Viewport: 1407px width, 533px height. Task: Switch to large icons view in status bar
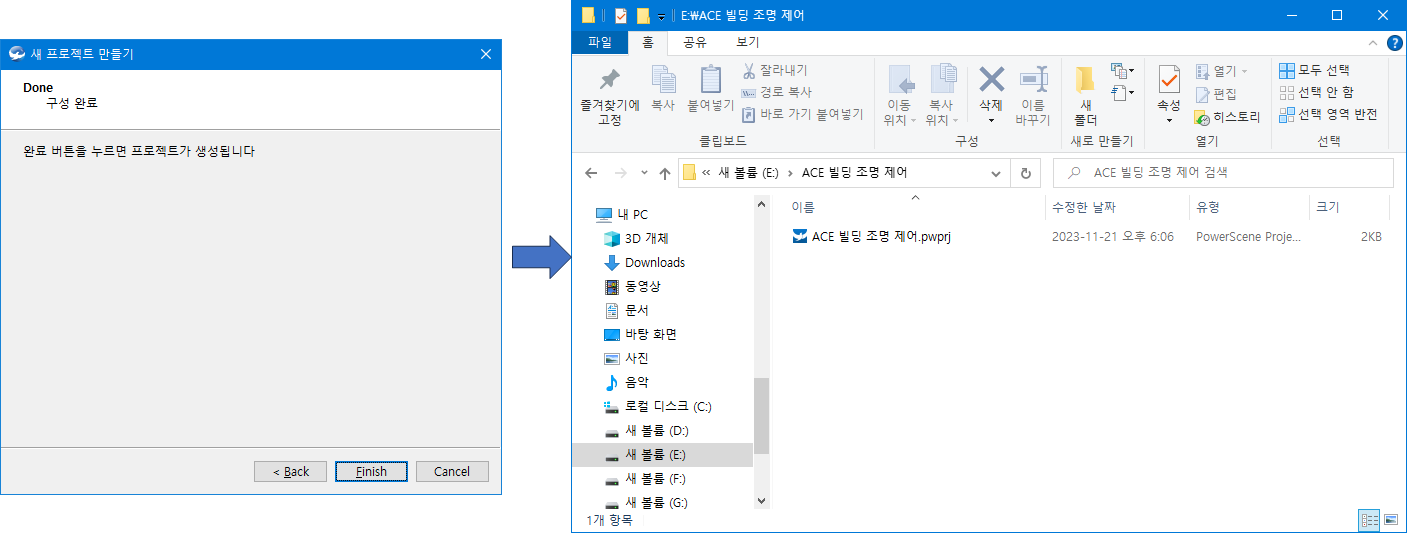pyautogui.click(x=1390, y=520)
